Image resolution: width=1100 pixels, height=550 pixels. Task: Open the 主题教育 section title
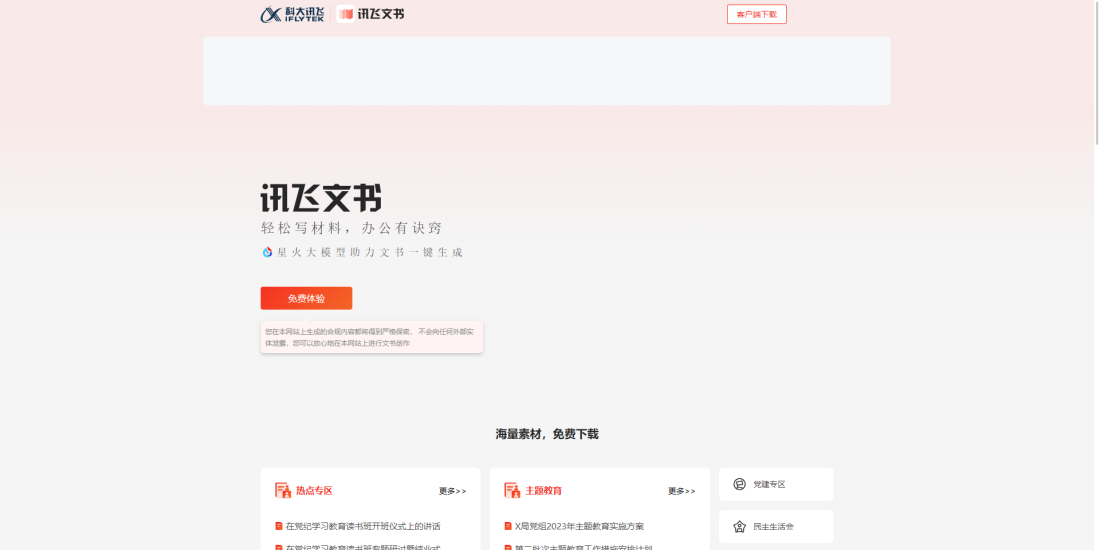tap(543, 490)
